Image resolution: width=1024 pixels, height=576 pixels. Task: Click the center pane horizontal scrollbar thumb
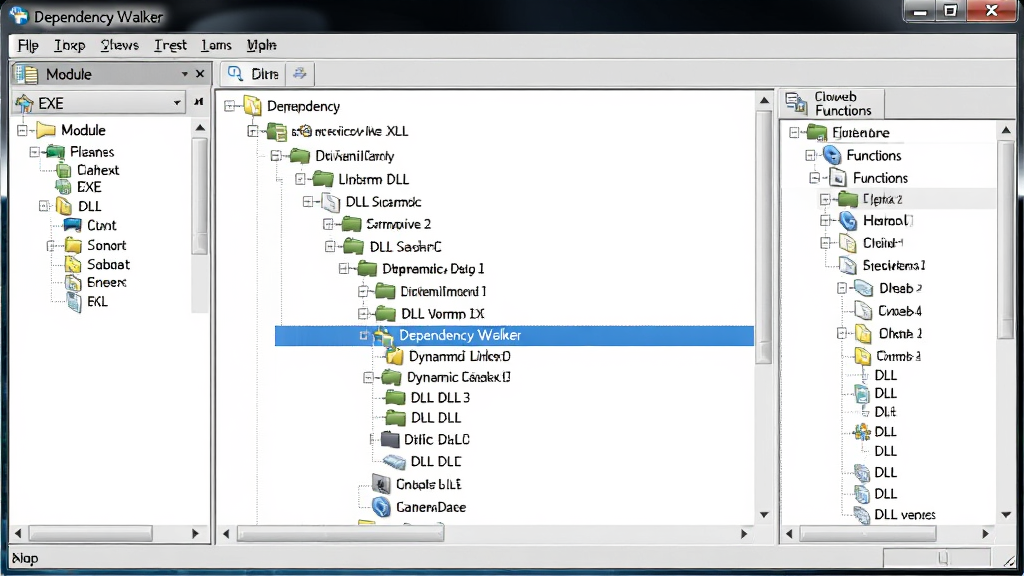tap(340, 534)
